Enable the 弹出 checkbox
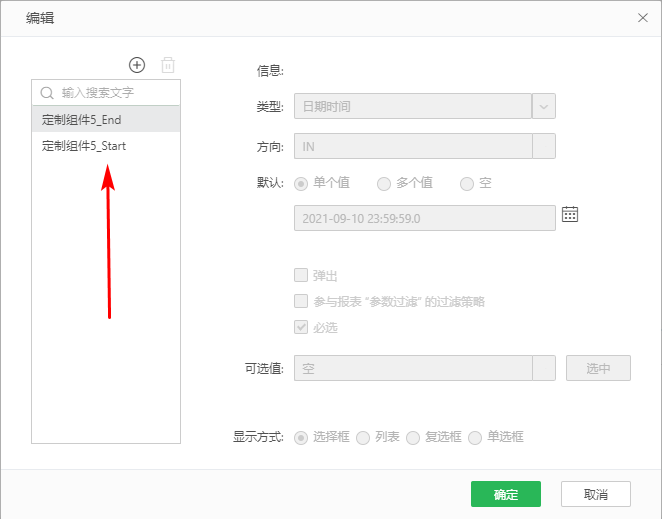662x519 pixels. pyautogui.click(x=300, y=275)
